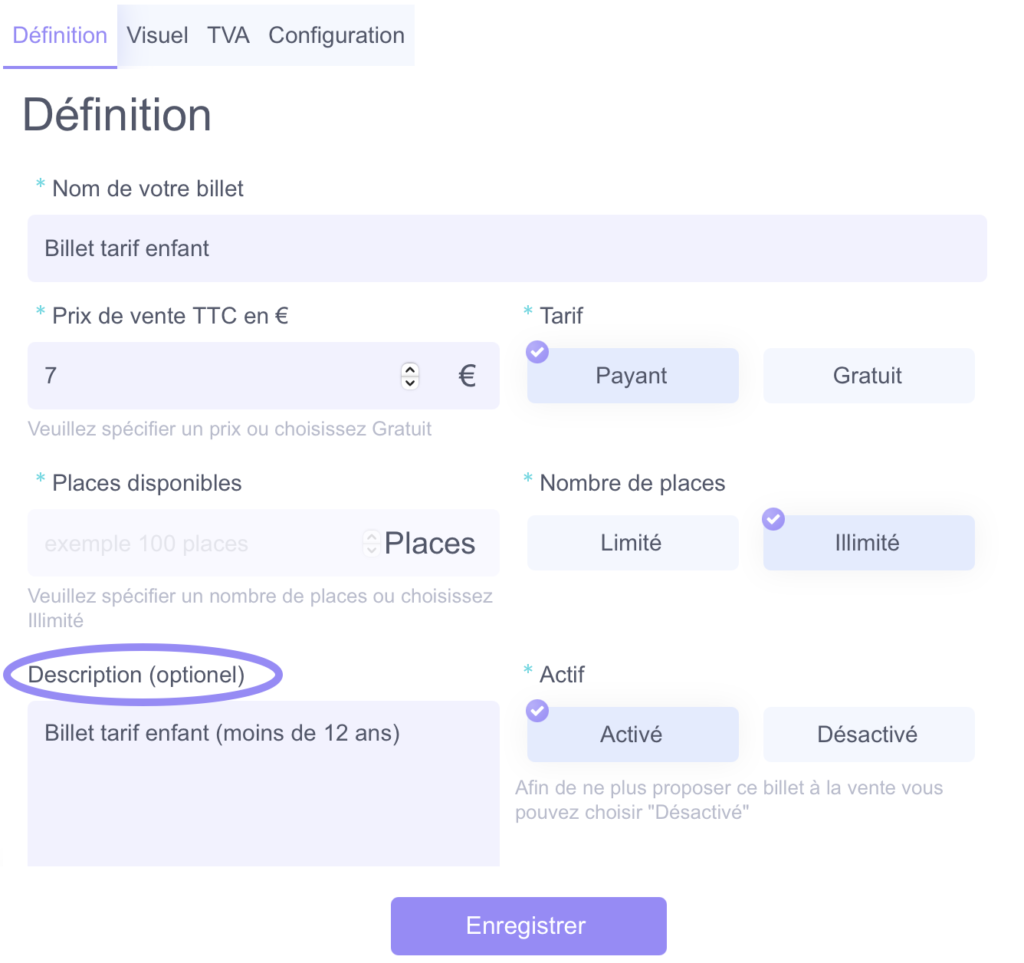Select the Définition tab

click(60, 35)
